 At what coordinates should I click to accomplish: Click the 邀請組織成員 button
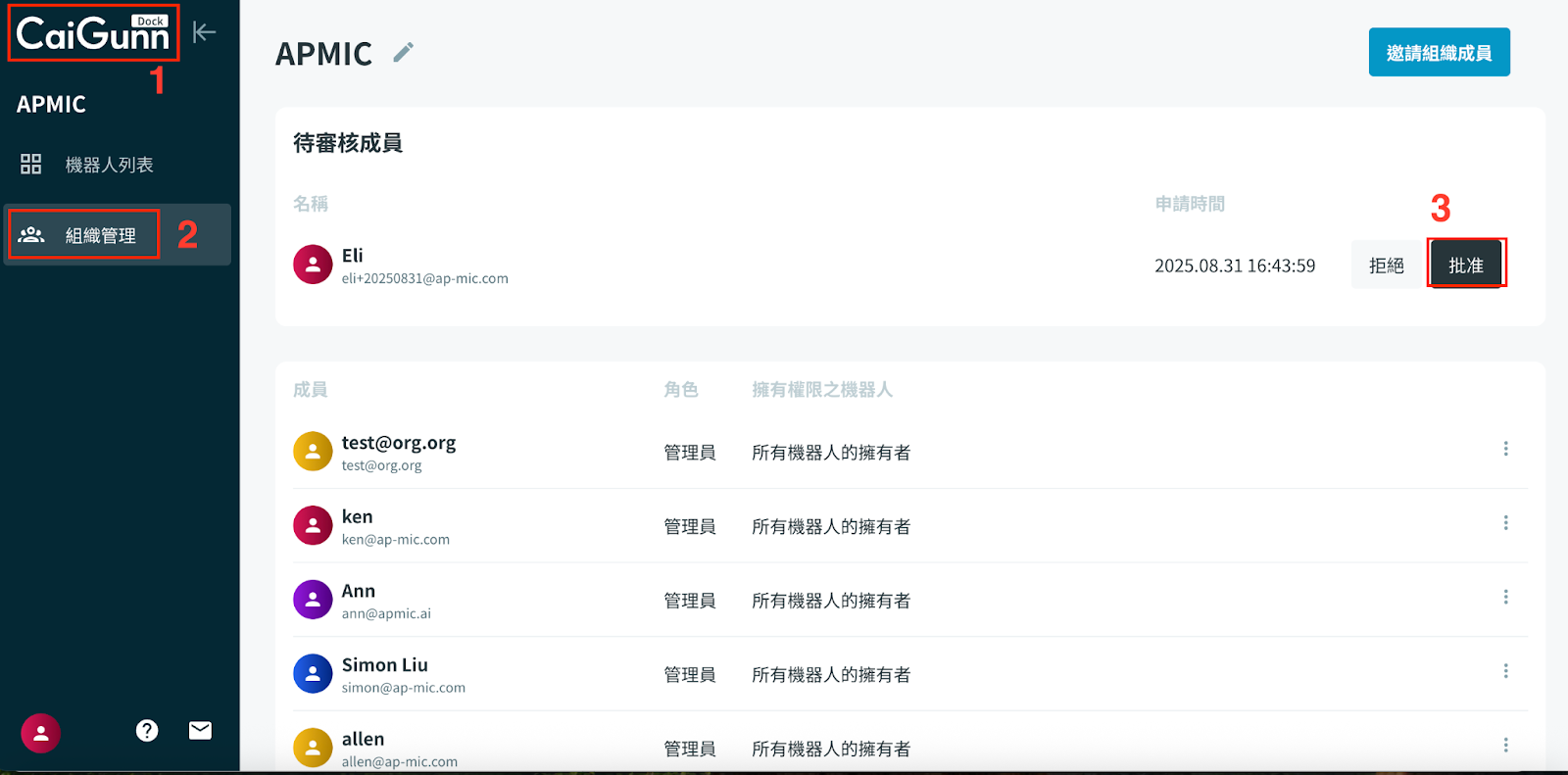pos(1439,53)
